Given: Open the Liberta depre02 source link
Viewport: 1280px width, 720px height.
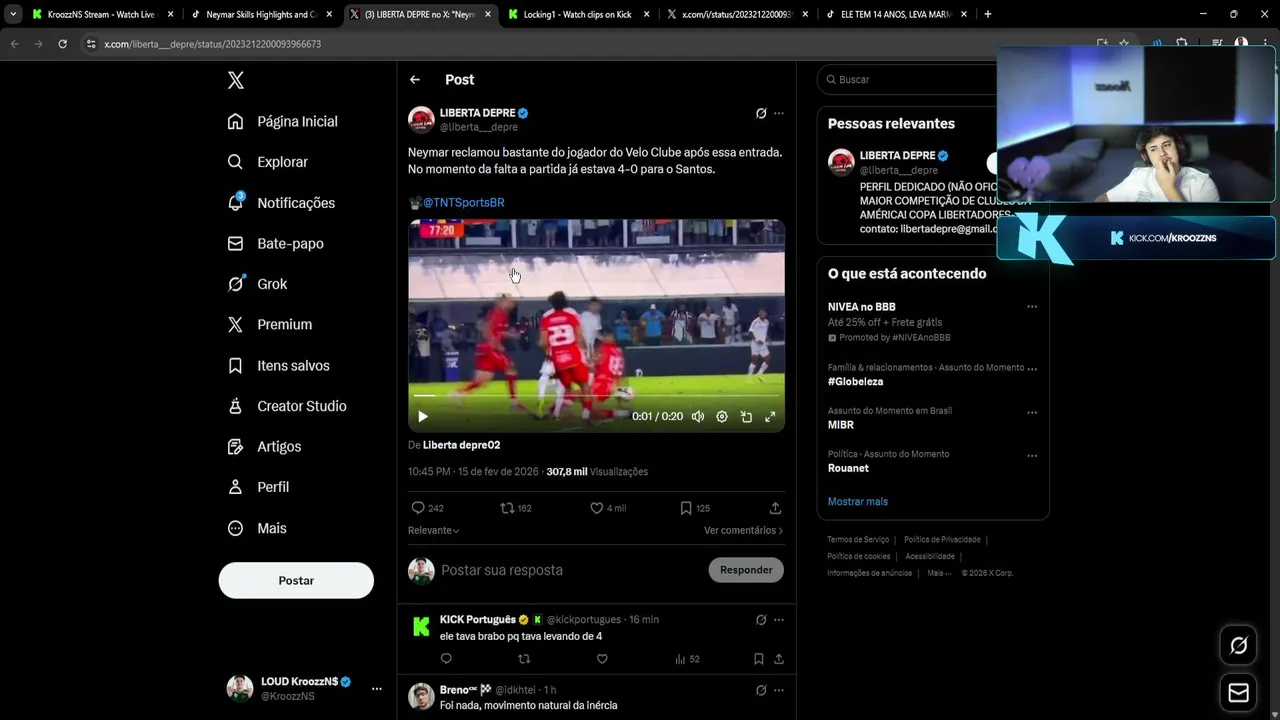Looking at the screenshot, I should (x=461, y=445).
